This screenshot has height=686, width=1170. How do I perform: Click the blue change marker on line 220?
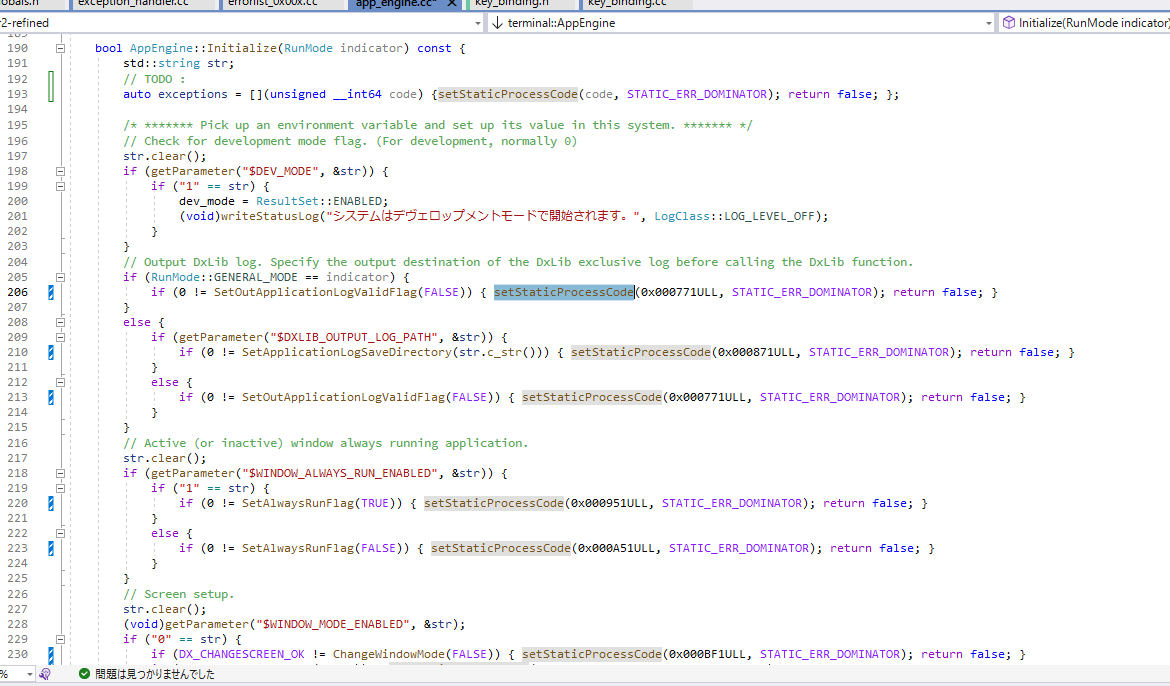coord(51,504)
